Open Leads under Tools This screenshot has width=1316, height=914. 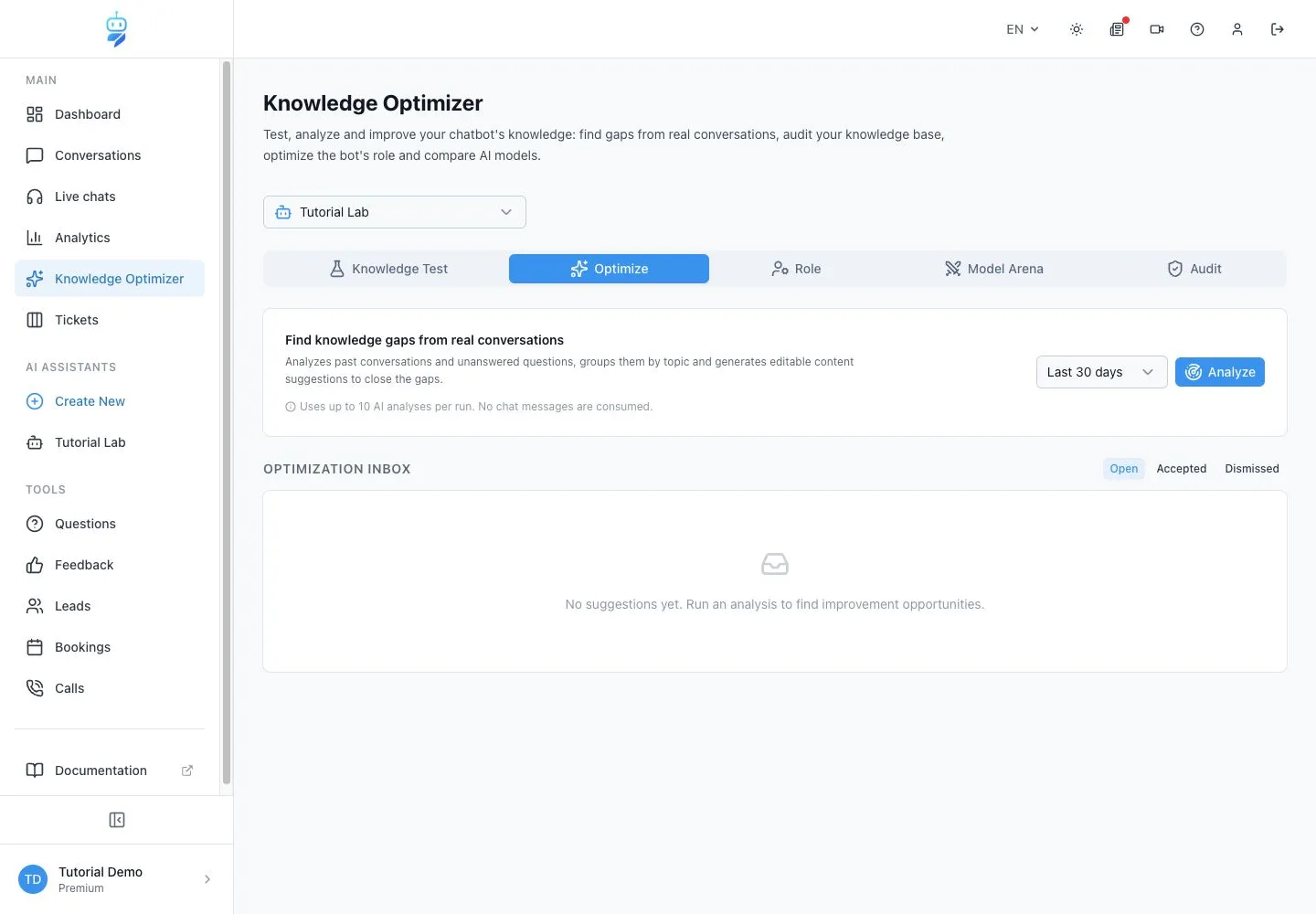click(x=110, y=606)
